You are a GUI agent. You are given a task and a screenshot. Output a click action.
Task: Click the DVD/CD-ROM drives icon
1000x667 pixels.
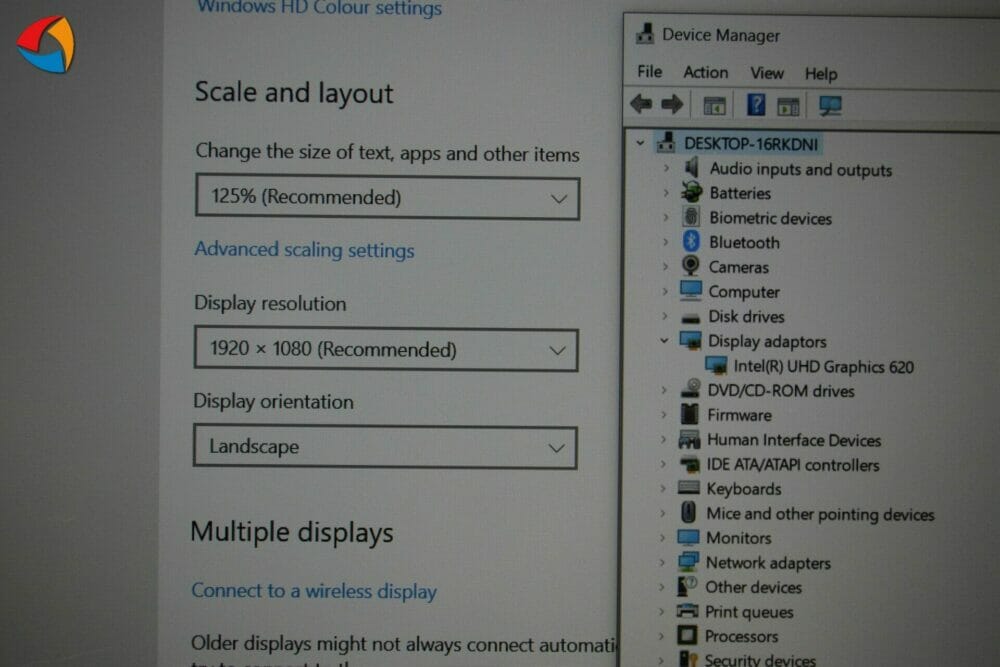click(691, 389)
